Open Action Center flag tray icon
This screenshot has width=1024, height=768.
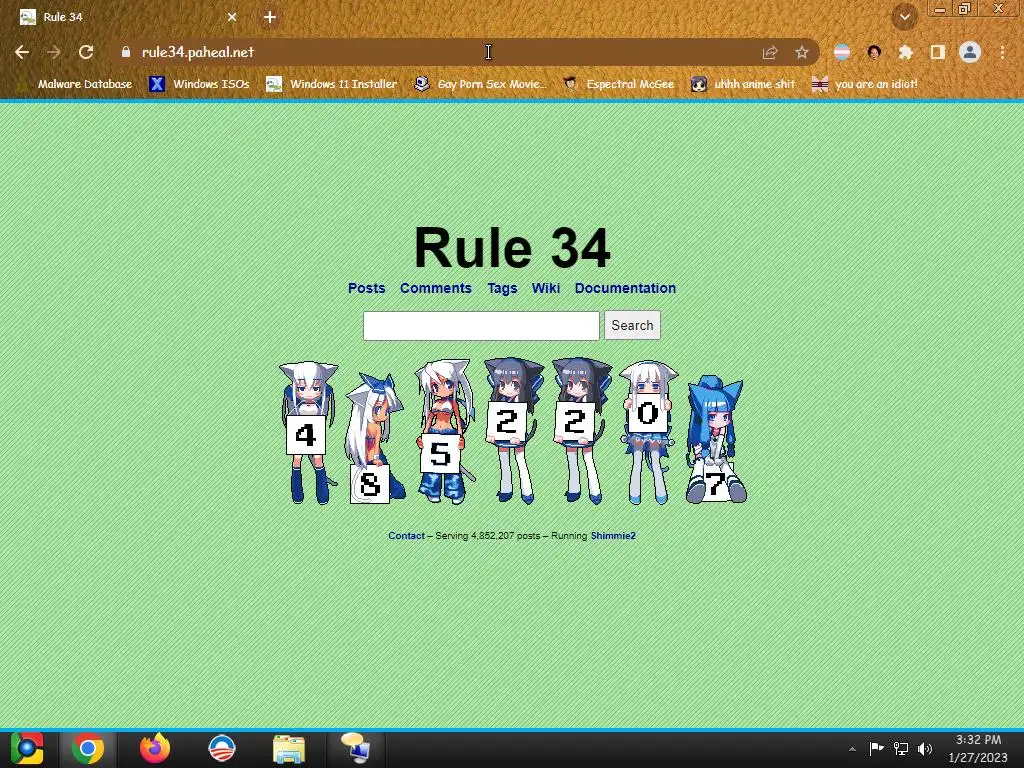876,748
